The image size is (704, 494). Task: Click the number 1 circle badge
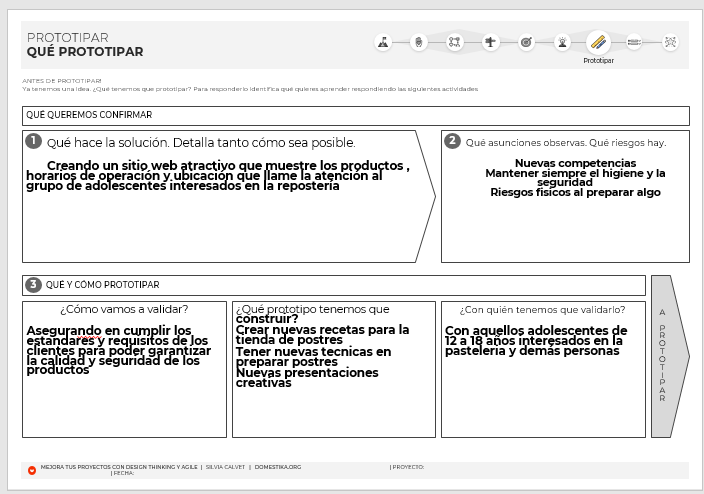(33, 141)
